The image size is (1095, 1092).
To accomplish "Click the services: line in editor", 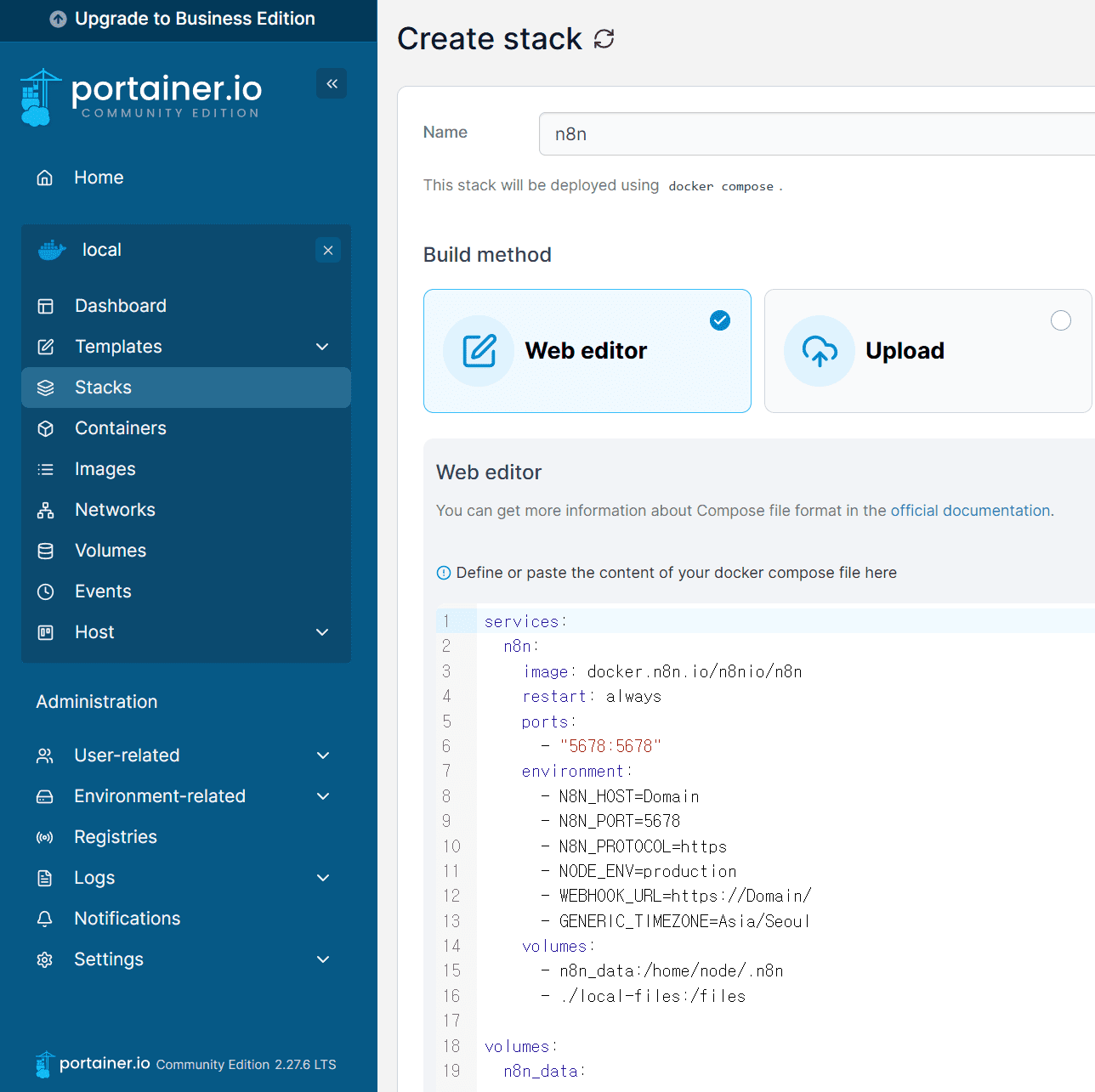I will (x=525, y=622).
